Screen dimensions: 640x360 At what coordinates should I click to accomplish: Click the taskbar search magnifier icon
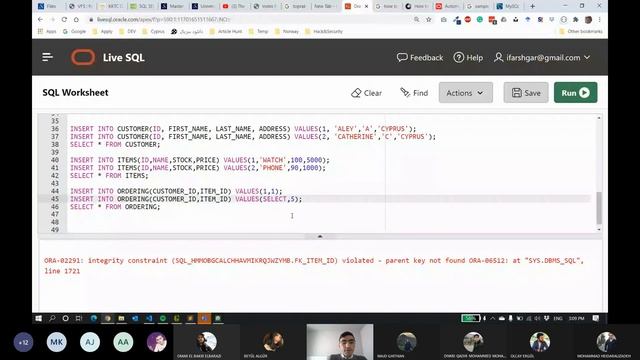(52, 318)
